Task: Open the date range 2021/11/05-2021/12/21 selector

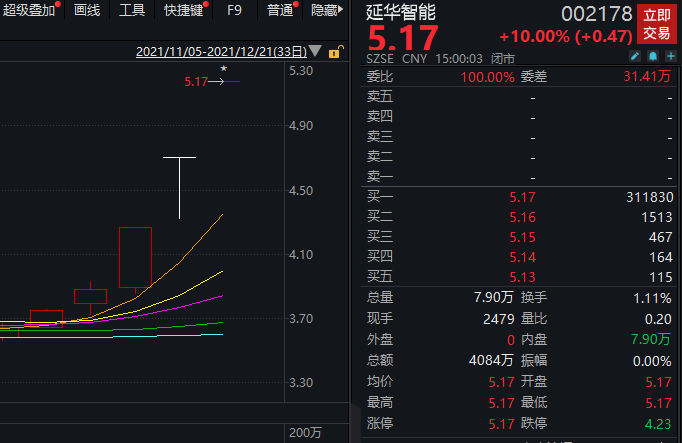Action: point(221,52)
